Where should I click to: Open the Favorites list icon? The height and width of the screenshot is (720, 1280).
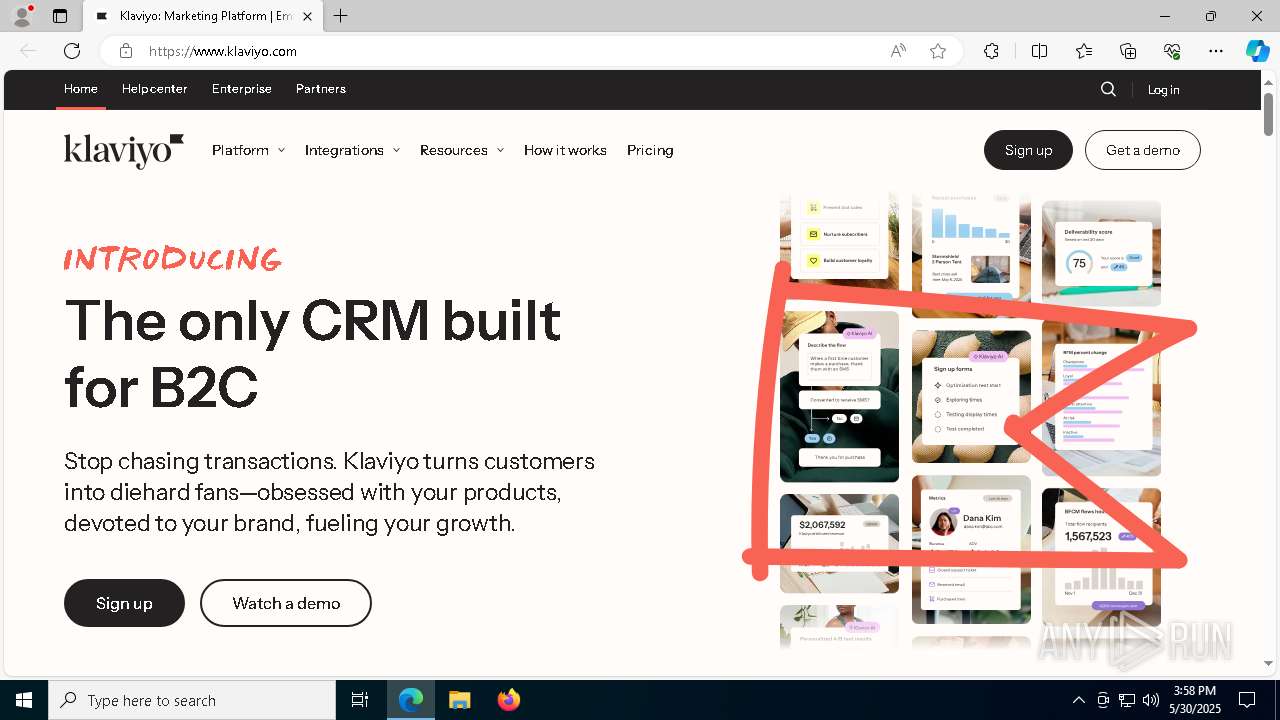click(x=1084, y=51)
